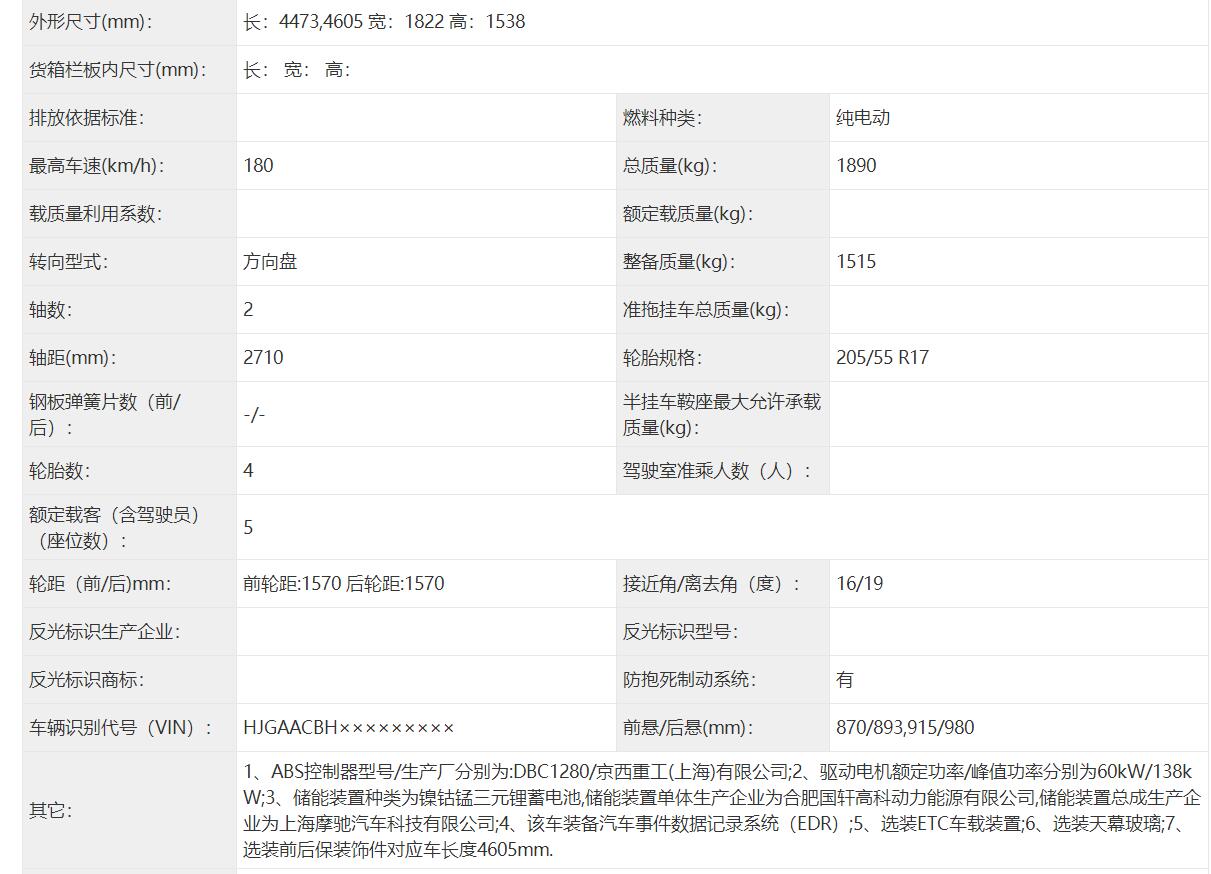Click the 前悬/后悬(mm) label
Viewport: 1211px width, 874px height.
tap(688, 728)
